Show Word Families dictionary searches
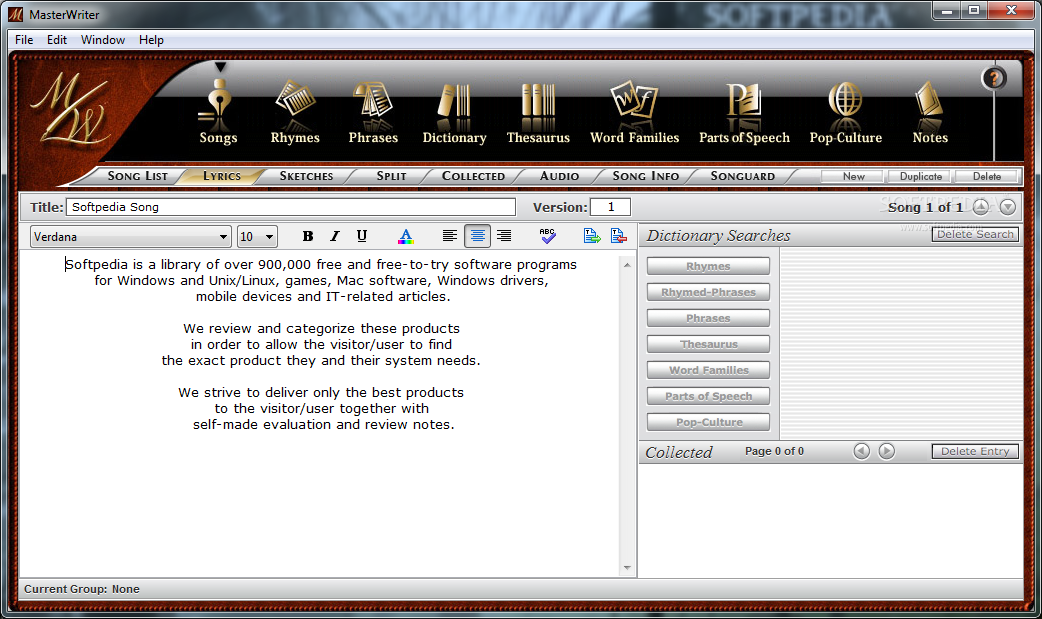This screenshot has height=619, width=1042. pyautogui.click(x=708, y=370)
